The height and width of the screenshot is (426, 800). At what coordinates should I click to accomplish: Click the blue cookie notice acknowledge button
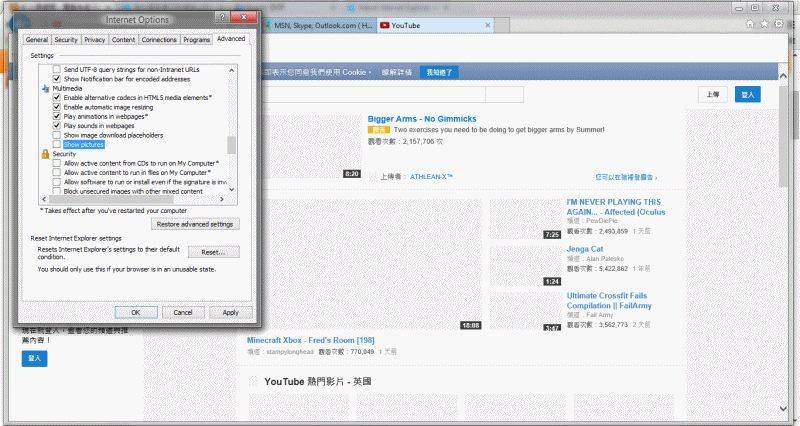tap(439, 72)
